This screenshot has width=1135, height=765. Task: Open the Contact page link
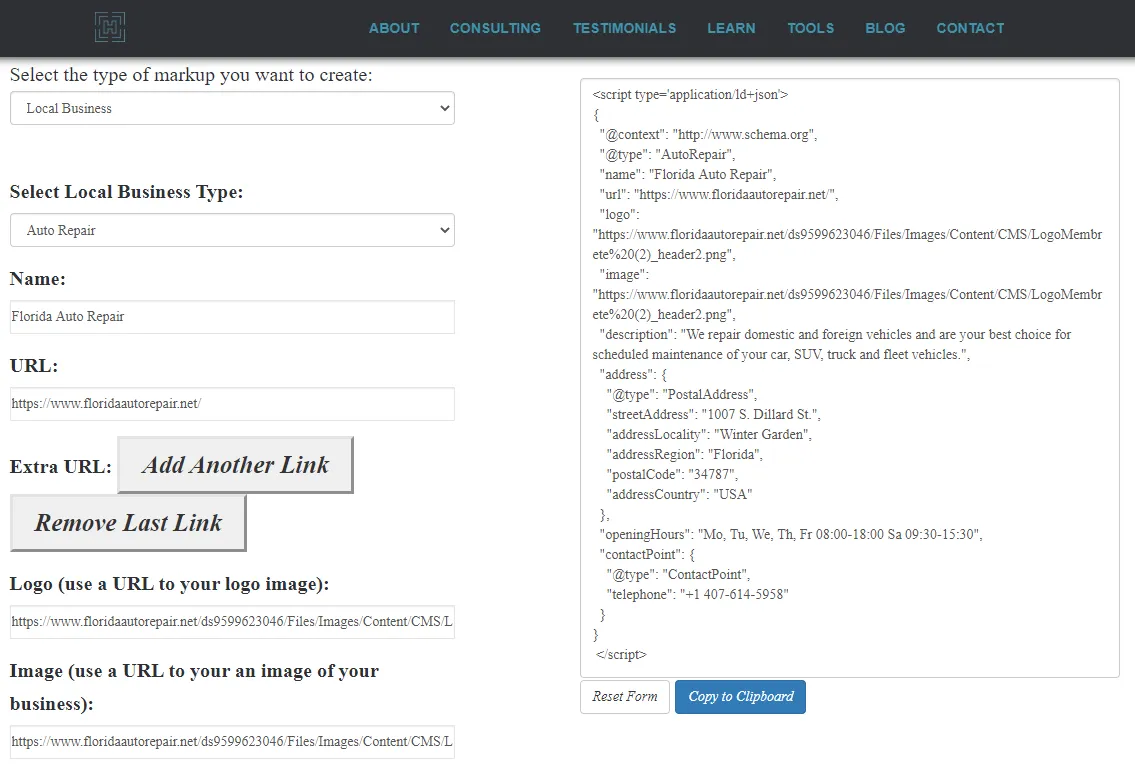coord(970,28)
